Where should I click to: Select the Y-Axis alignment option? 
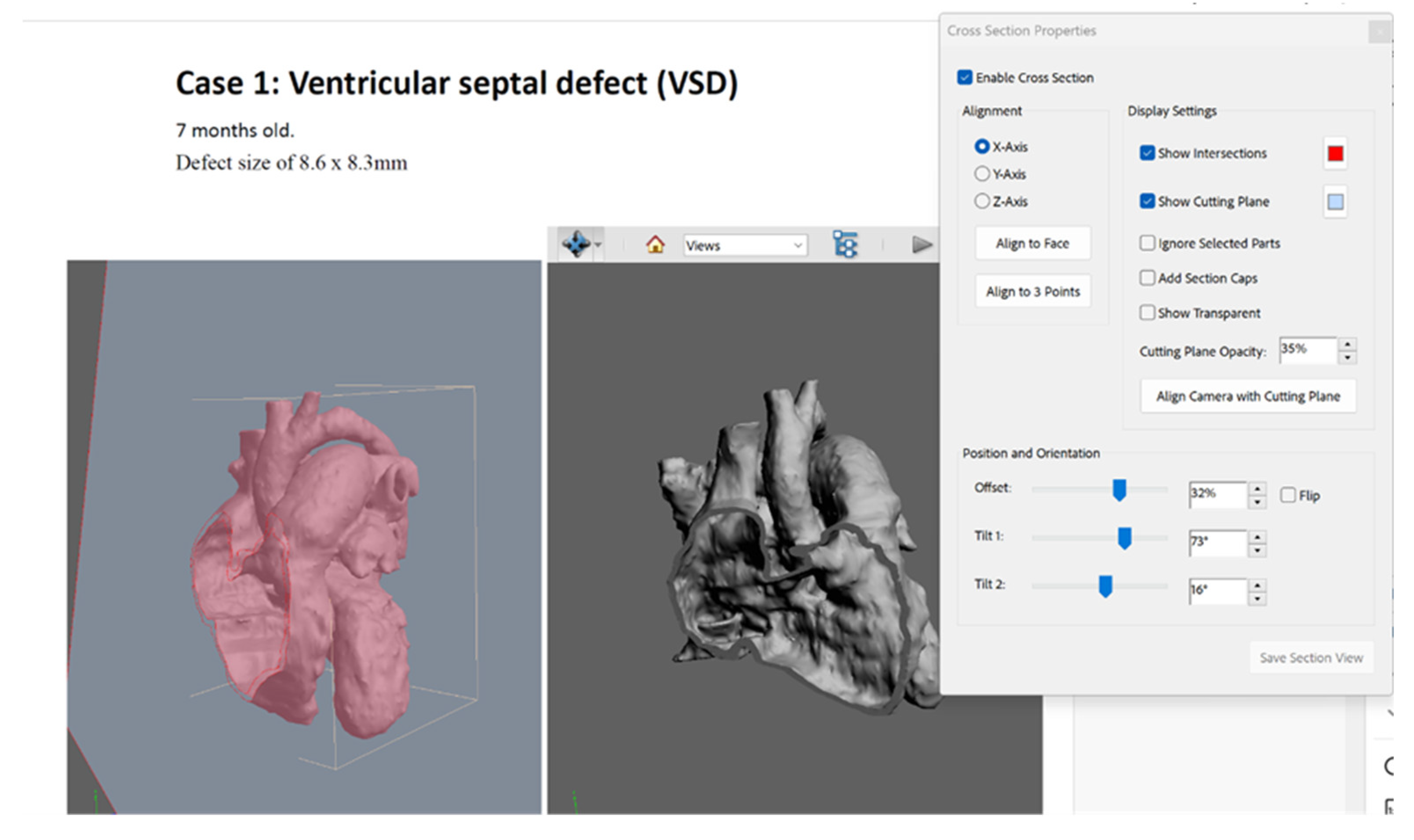(x=981, y=174)
